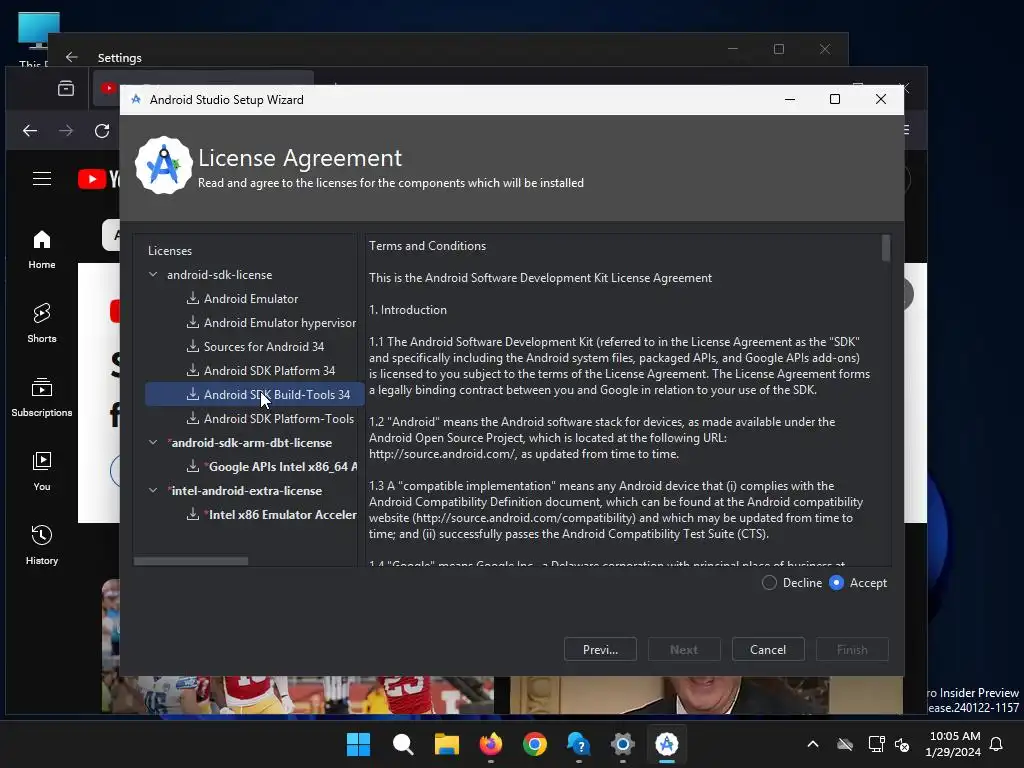Click the Finish button in wizard

[852, 650]
